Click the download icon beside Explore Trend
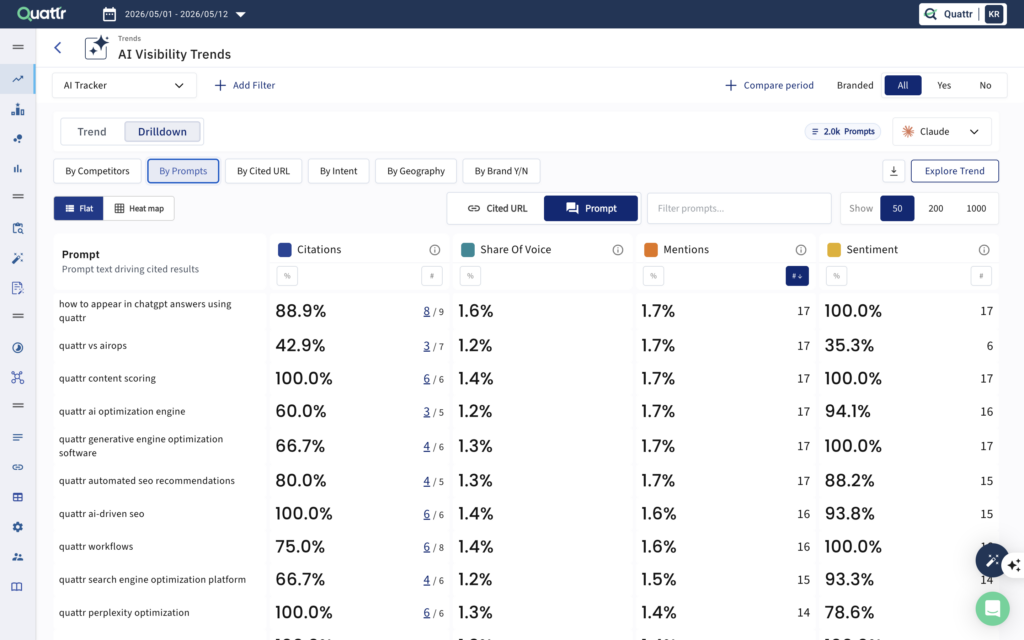1024x640 pixels. click(x=893, y=171)
